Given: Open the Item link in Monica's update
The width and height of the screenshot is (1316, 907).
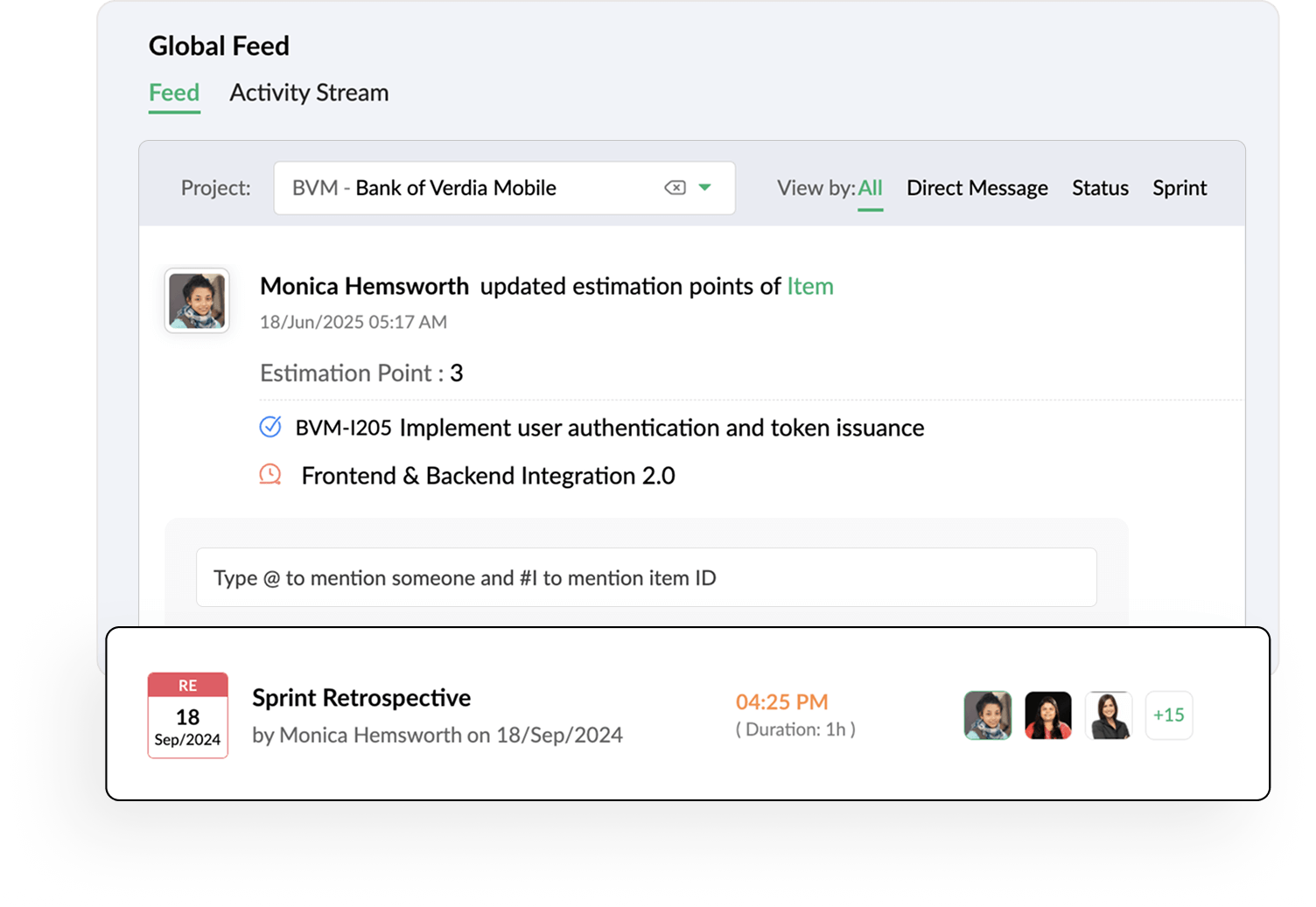Looking at the screenshot, I should click(x=809, y=286).
